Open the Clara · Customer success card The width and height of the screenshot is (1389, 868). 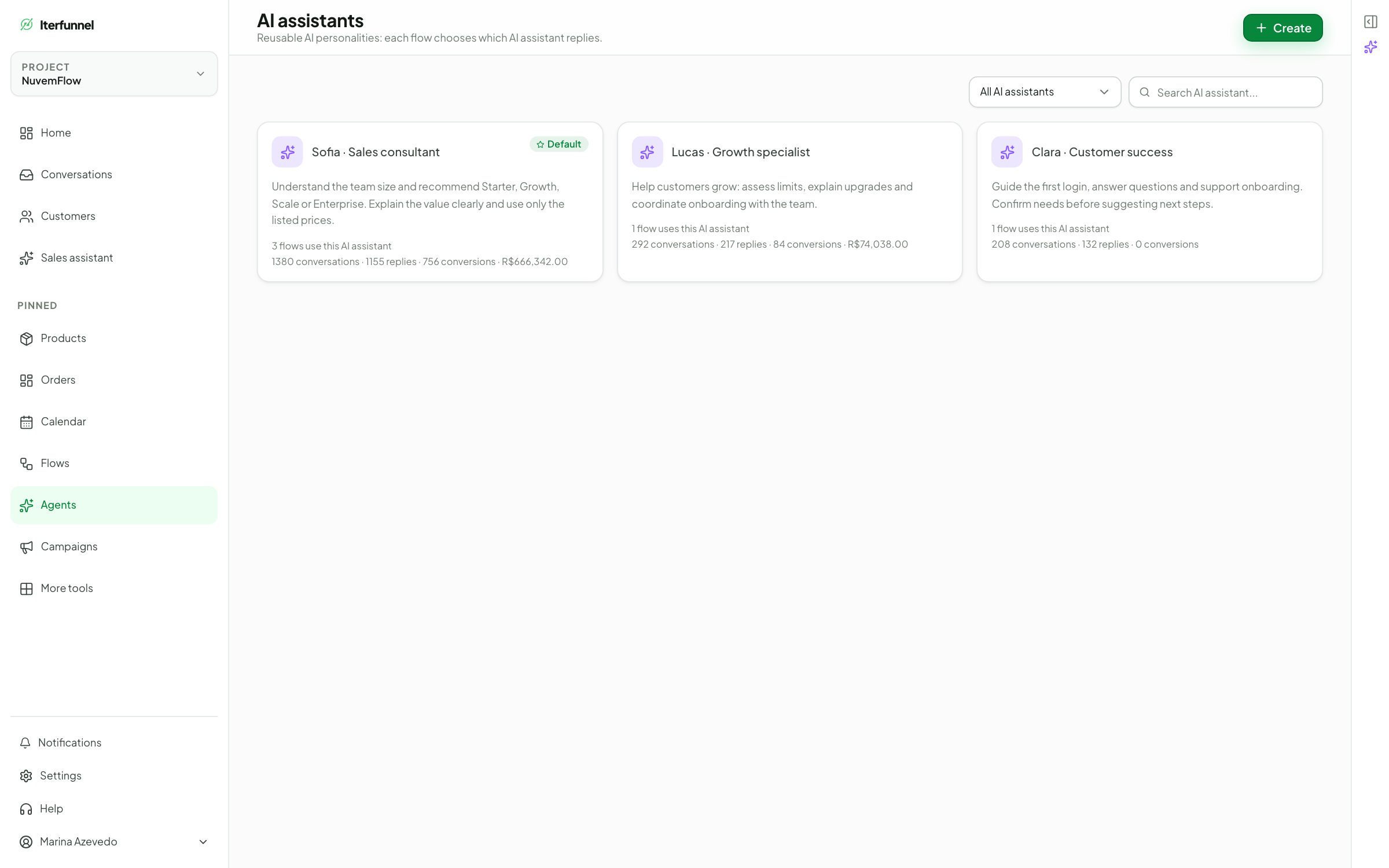1149,202
